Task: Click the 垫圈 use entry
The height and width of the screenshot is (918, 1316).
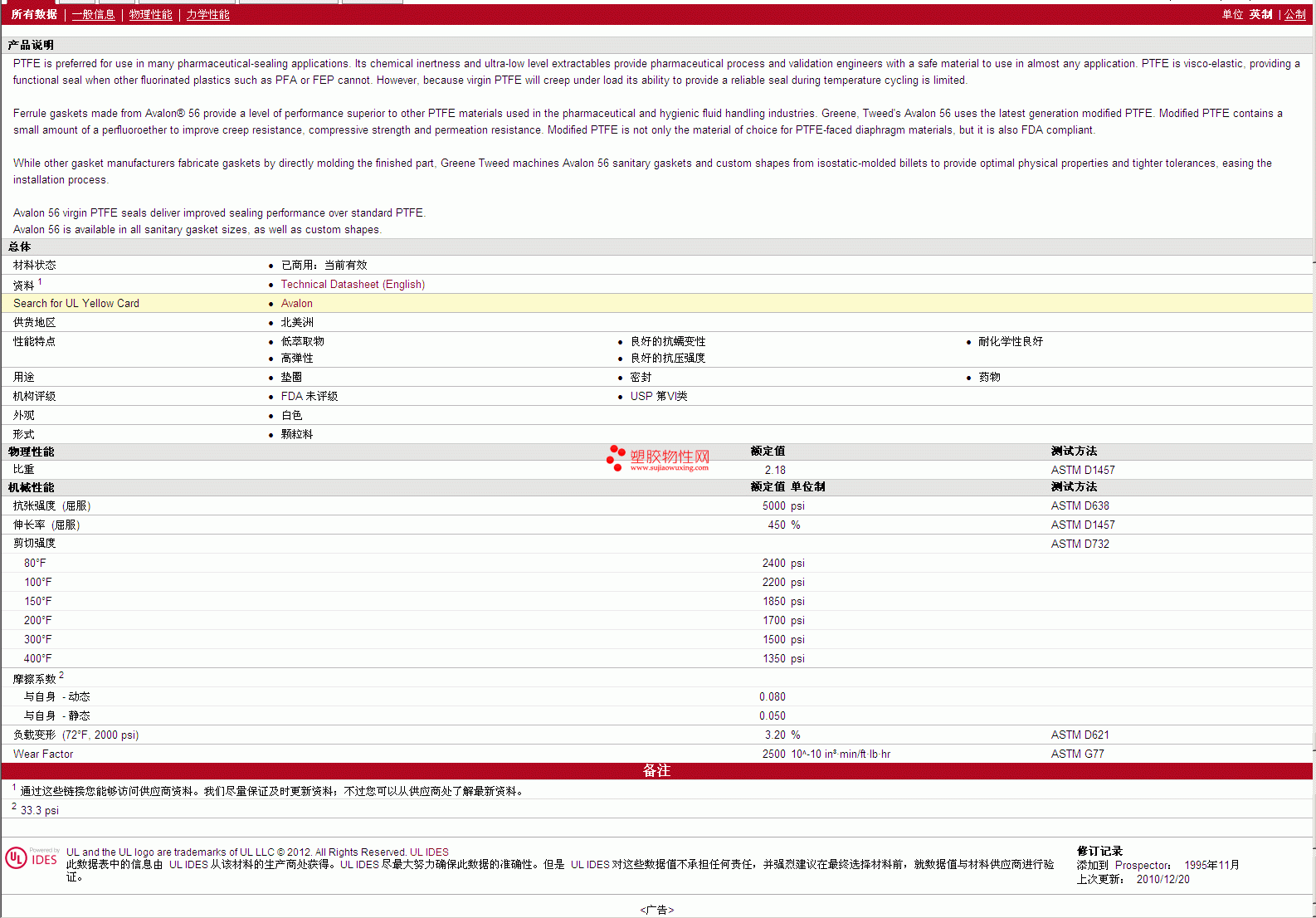Action: (x=292, y=377)
